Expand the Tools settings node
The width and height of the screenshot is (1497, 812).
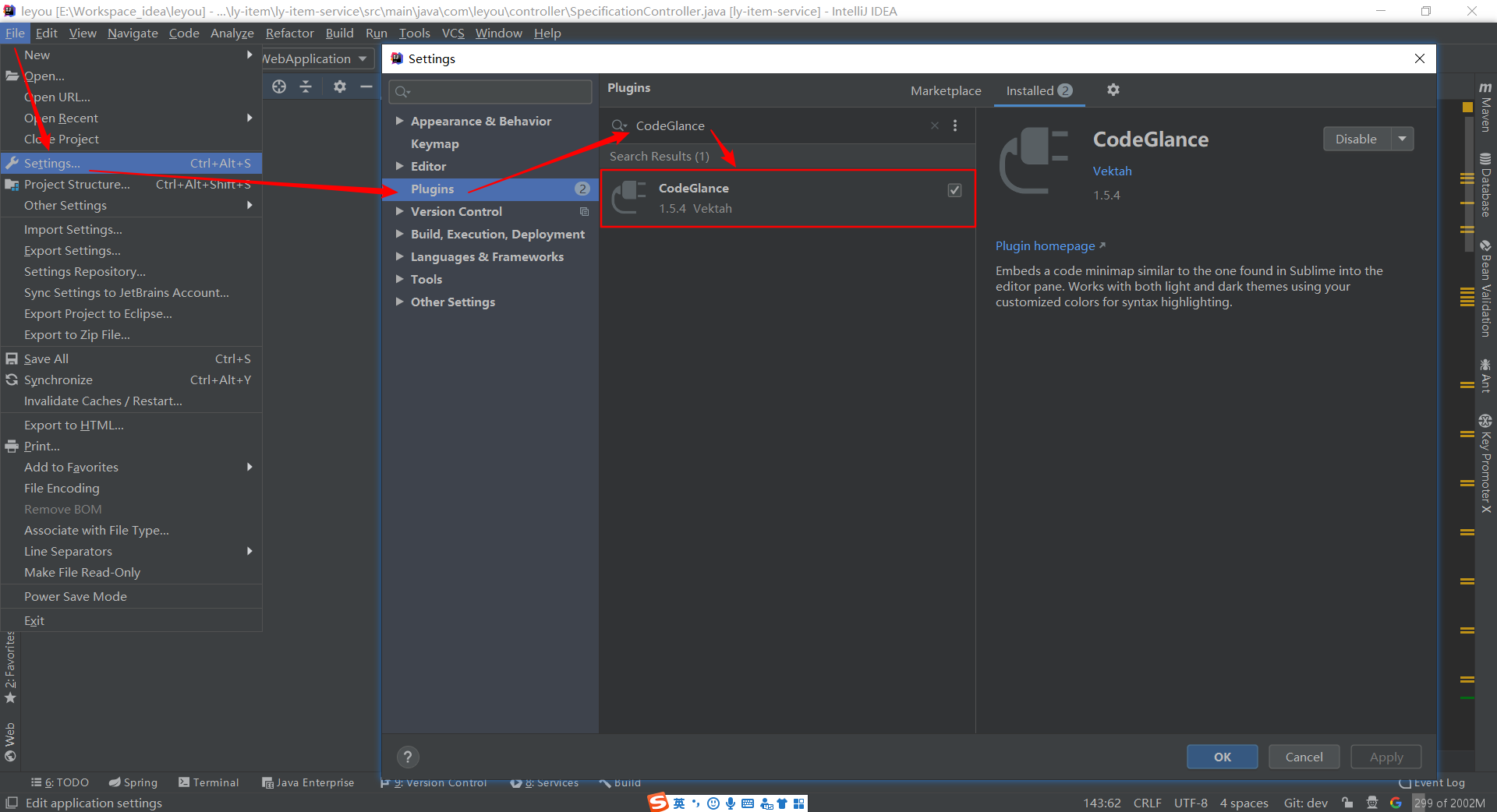pos(399,279)
